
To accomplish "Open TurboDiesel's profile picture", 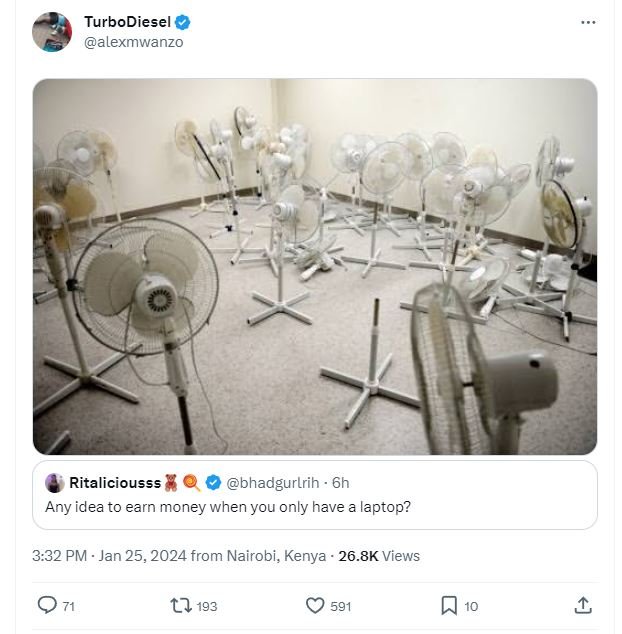I will [52, 32].
